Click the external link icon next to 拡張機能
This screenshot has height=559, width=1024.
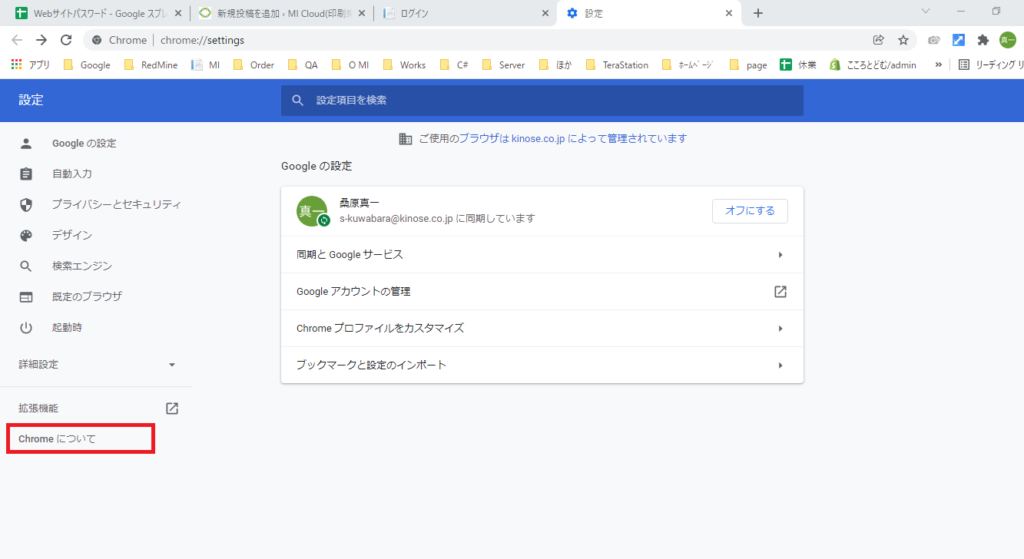point(172,408)
